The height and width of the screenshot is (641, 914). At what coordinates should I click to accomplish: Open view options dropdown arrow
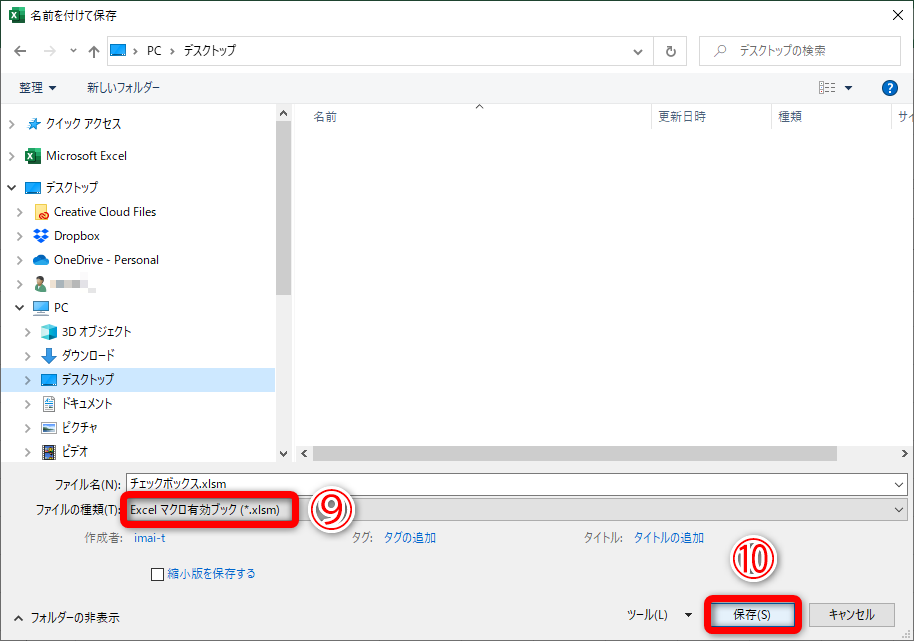click(x=848, y=88)
